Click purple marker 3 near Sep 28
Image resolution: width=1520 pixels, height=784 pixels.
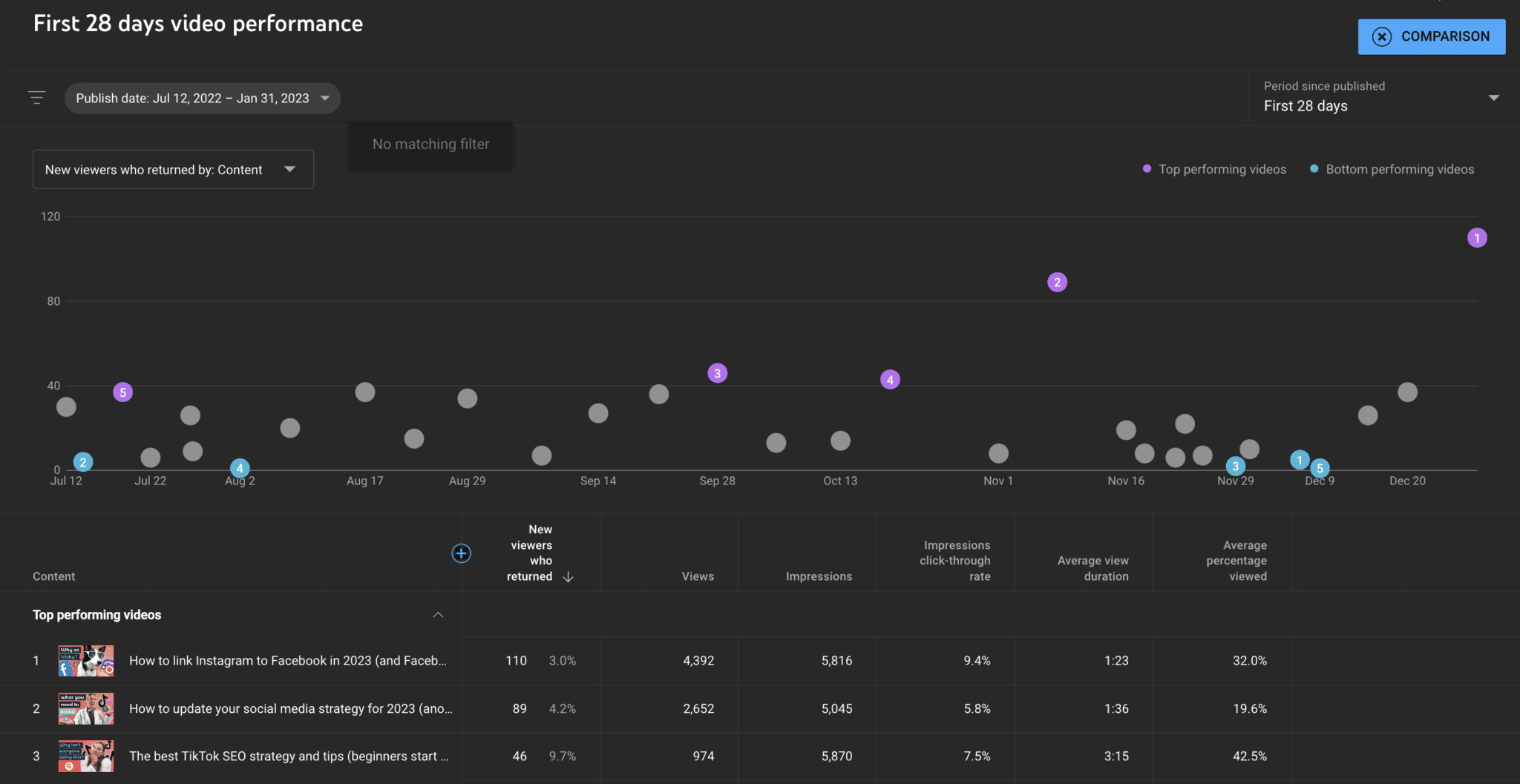coord(717,373)
